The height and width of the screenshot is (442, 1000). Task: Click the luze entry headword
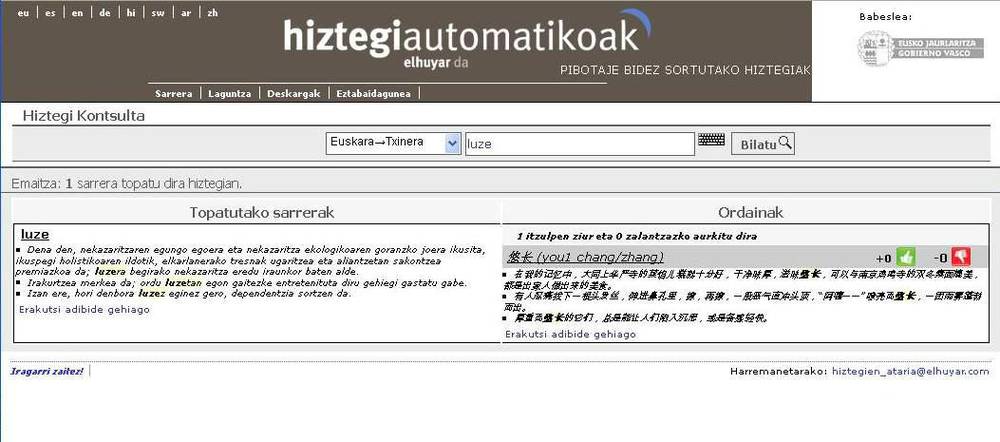coord(34,234)
